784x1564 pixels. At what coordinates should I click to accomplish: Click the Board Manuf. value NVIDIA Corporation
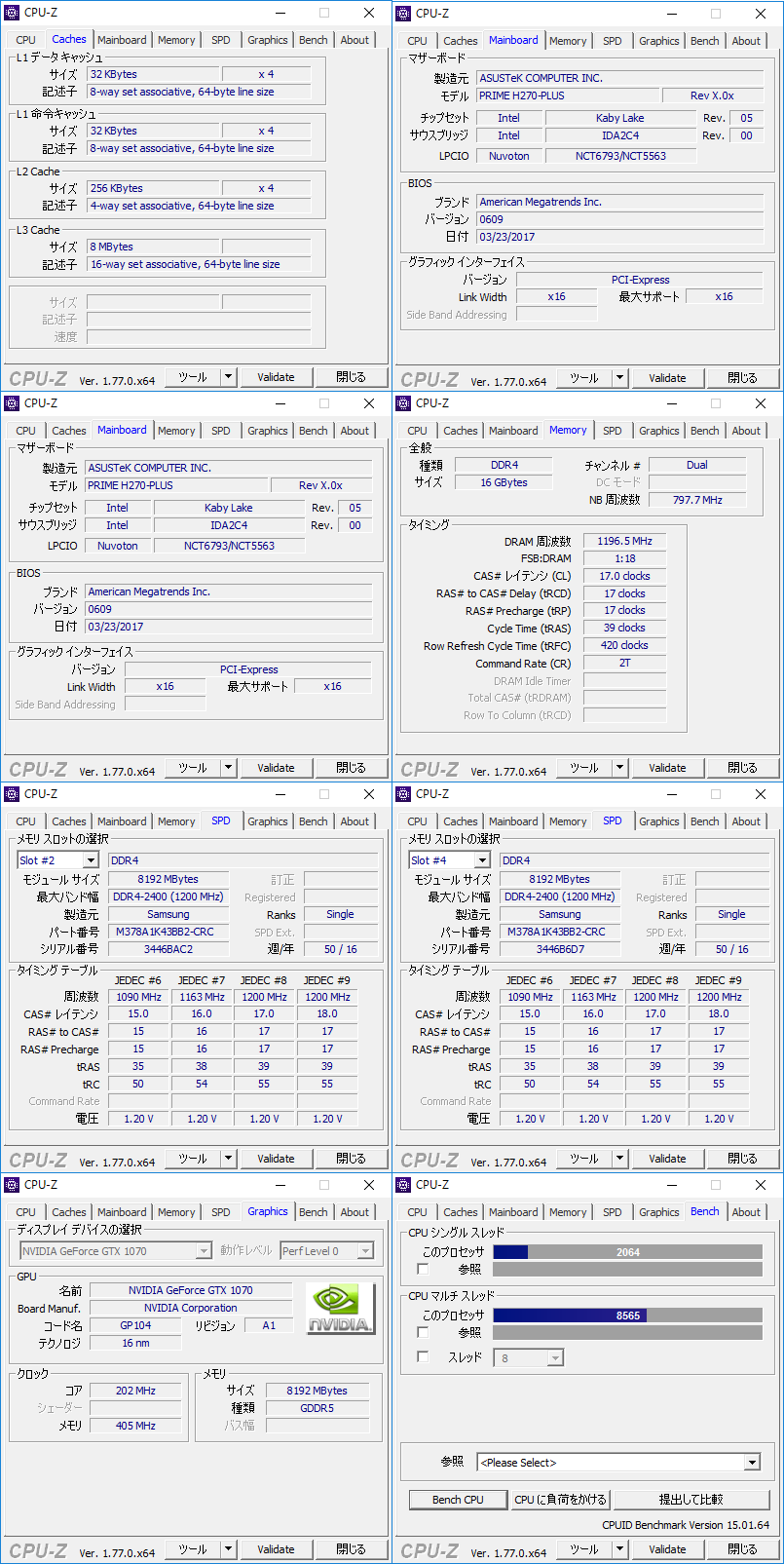[191, 1308]
